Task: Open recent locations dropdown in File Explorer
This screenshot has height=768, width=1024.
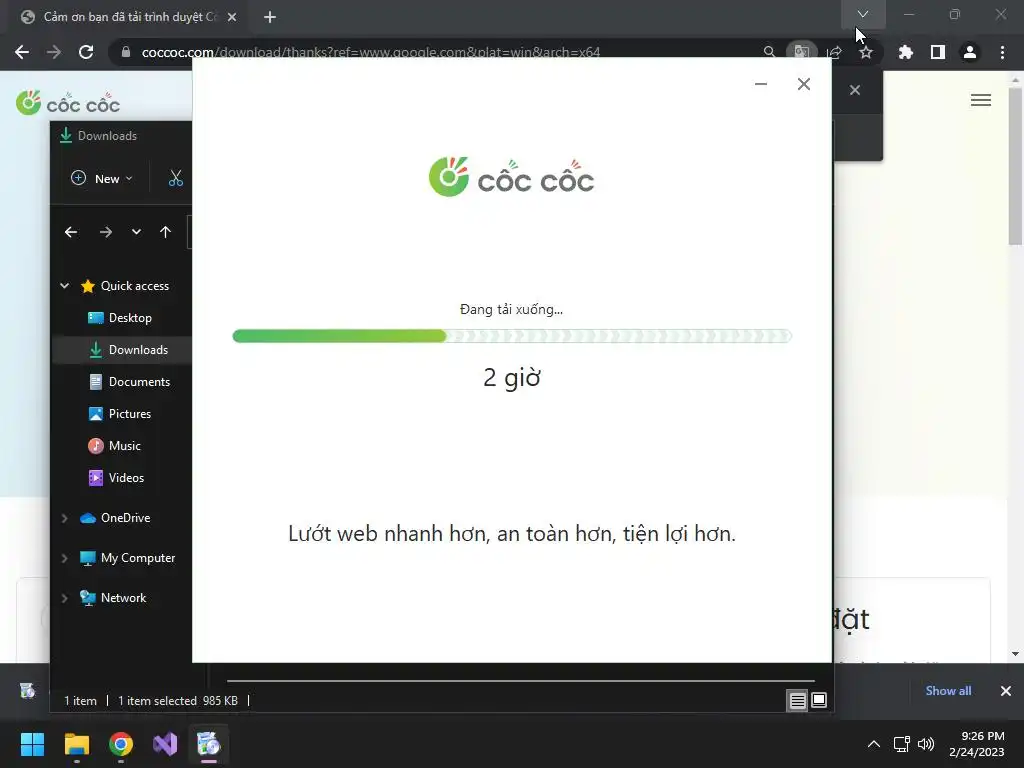Action: tap(136, 232)
